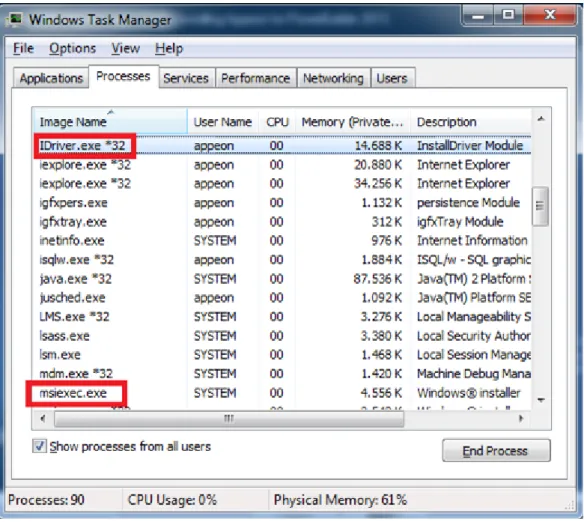This screenshot has height=522, width=584.
Task: Switch to the Services tab
Action: [186, 78]
